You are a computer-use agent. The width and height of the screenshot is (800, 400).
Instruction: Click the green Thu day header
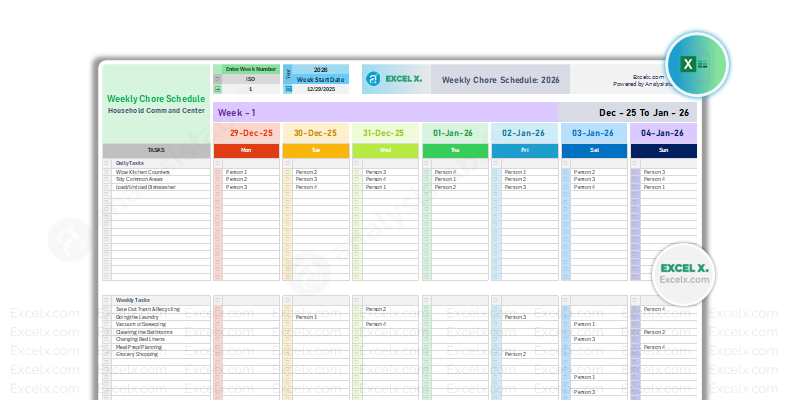point(455,151)
